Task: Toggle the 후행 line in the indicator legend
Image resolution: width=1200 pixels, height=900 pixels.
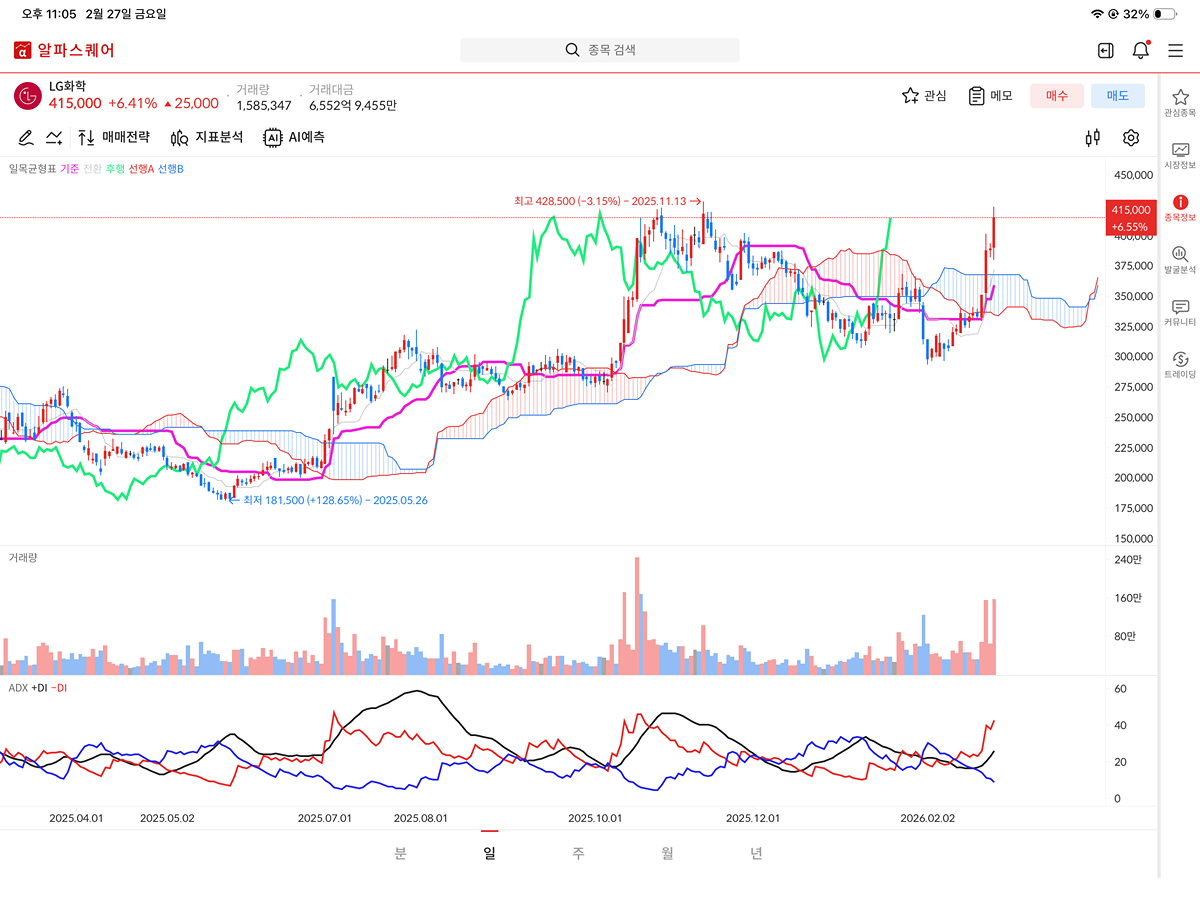Action: [x=115, y=169]
